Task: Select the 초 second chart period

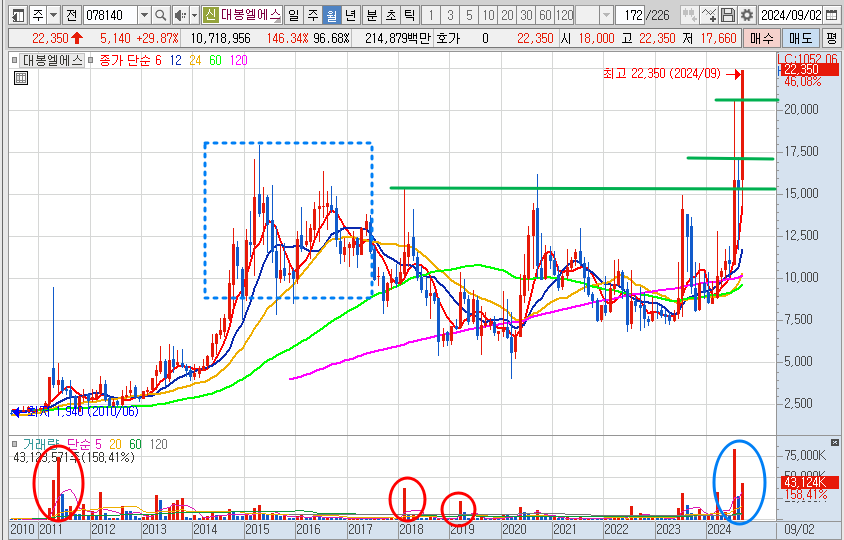Action: pos(391,15)
